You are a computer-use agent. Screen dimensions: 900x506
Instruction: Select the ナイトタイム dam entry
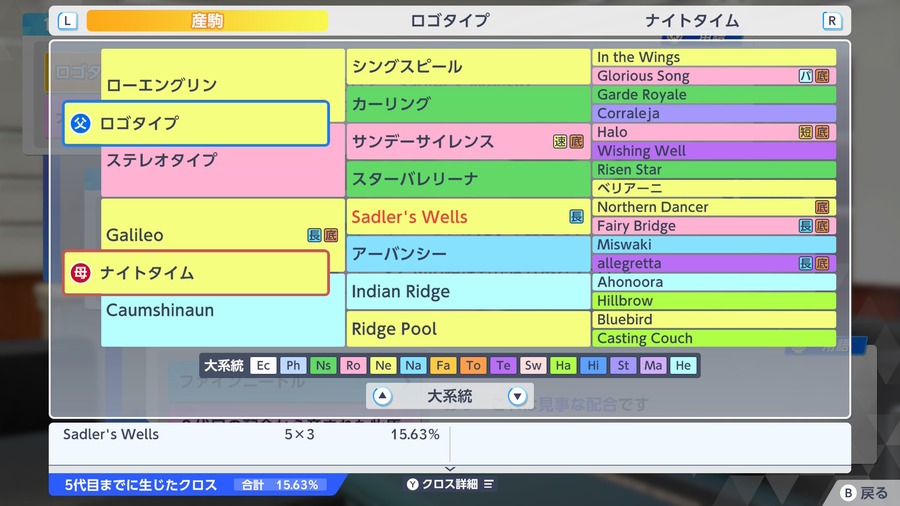tap(196, 273)
